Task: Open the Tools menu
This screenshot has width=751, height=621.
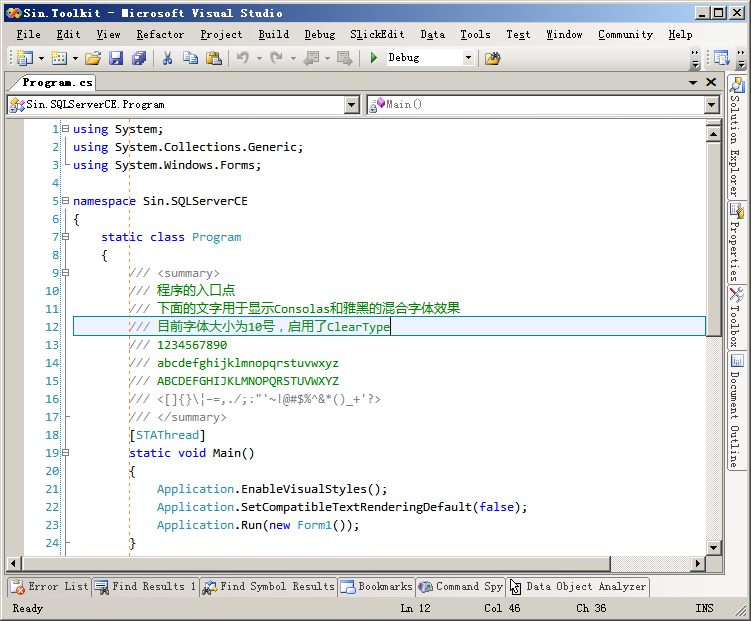Action: 475,34
